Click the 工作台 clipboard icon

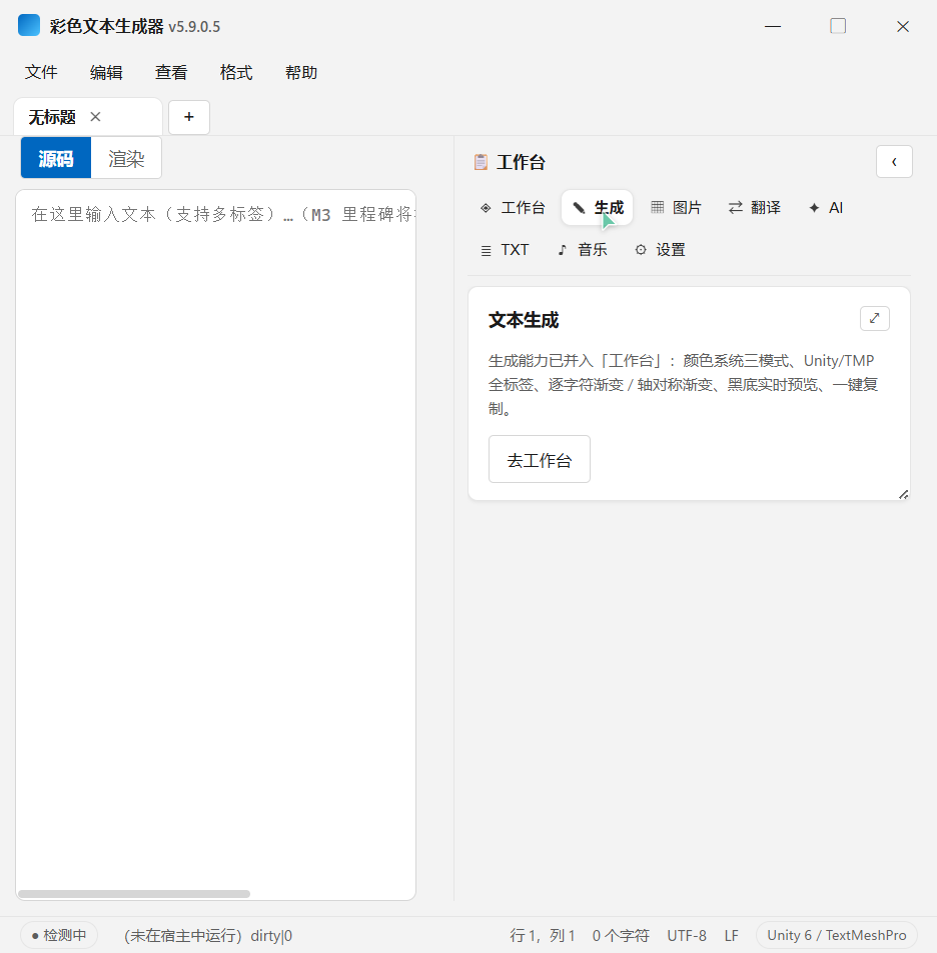tap(481, 162)
